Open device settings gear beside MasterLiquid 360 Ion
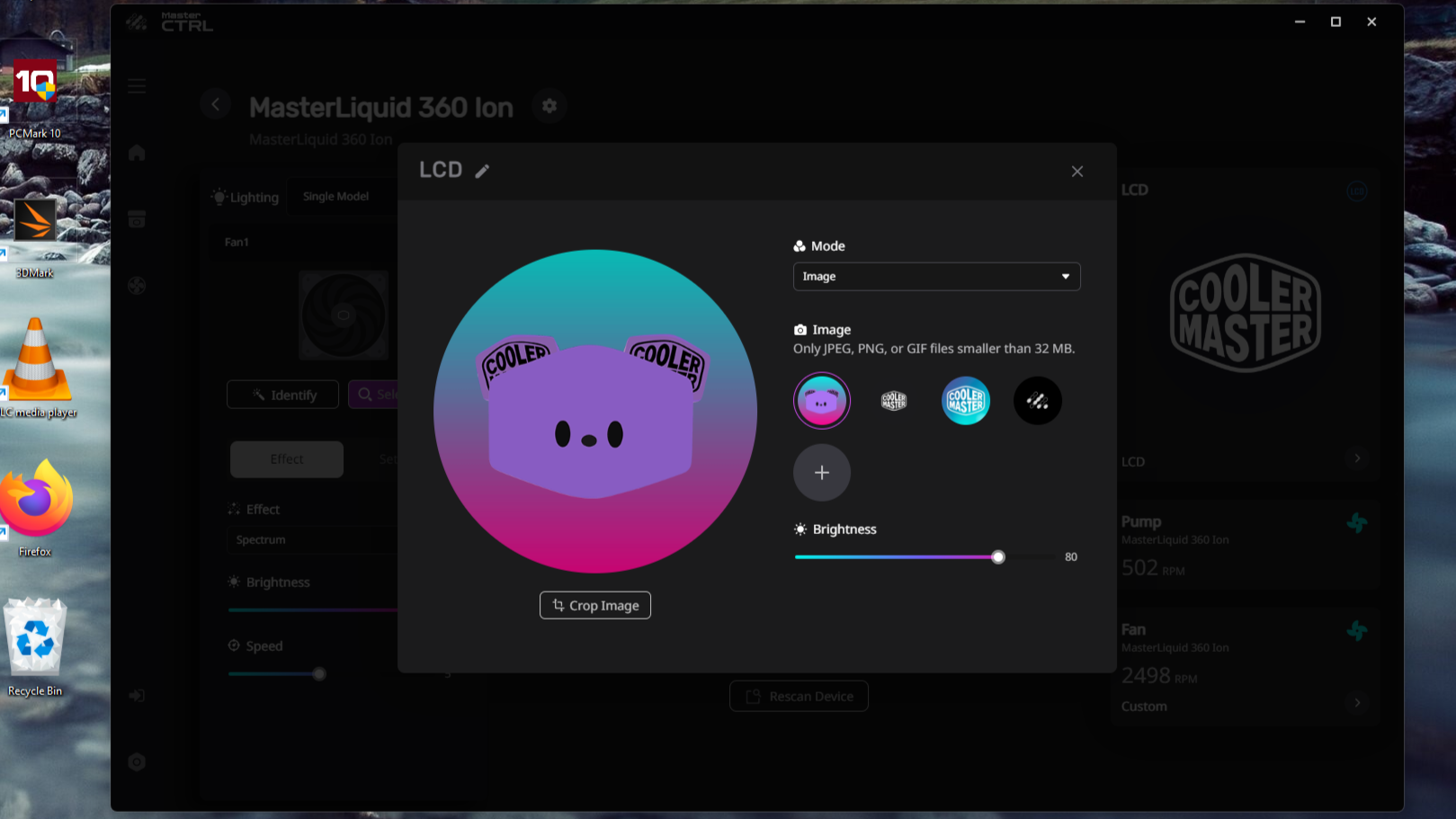 tap(549, 106)
